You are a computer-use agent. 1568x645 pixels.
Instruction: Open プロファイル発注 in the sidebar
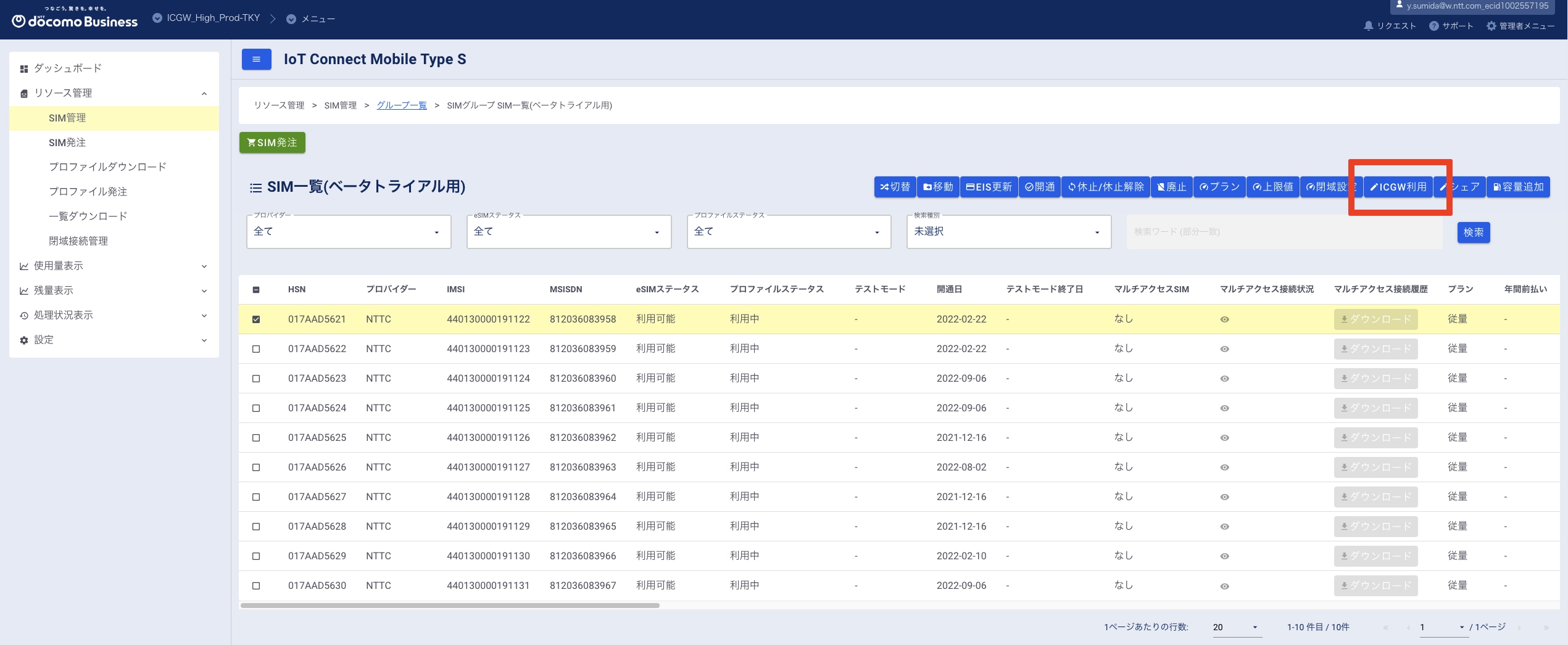pos(114,192)
